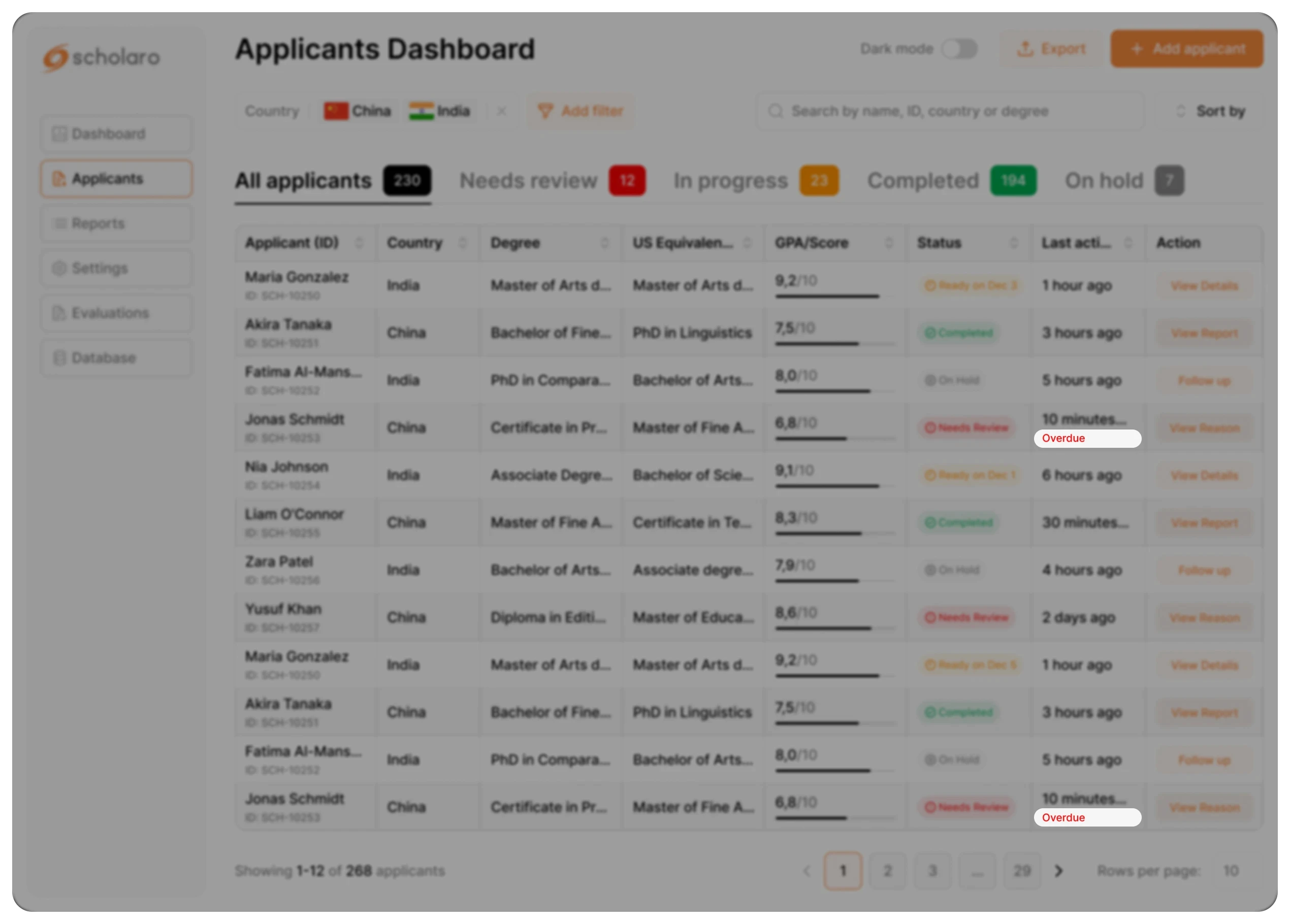Click Maria Gonzalez's GPA score bar
The height and width of the screenshot is (924, 1290).
coord(827,295)
